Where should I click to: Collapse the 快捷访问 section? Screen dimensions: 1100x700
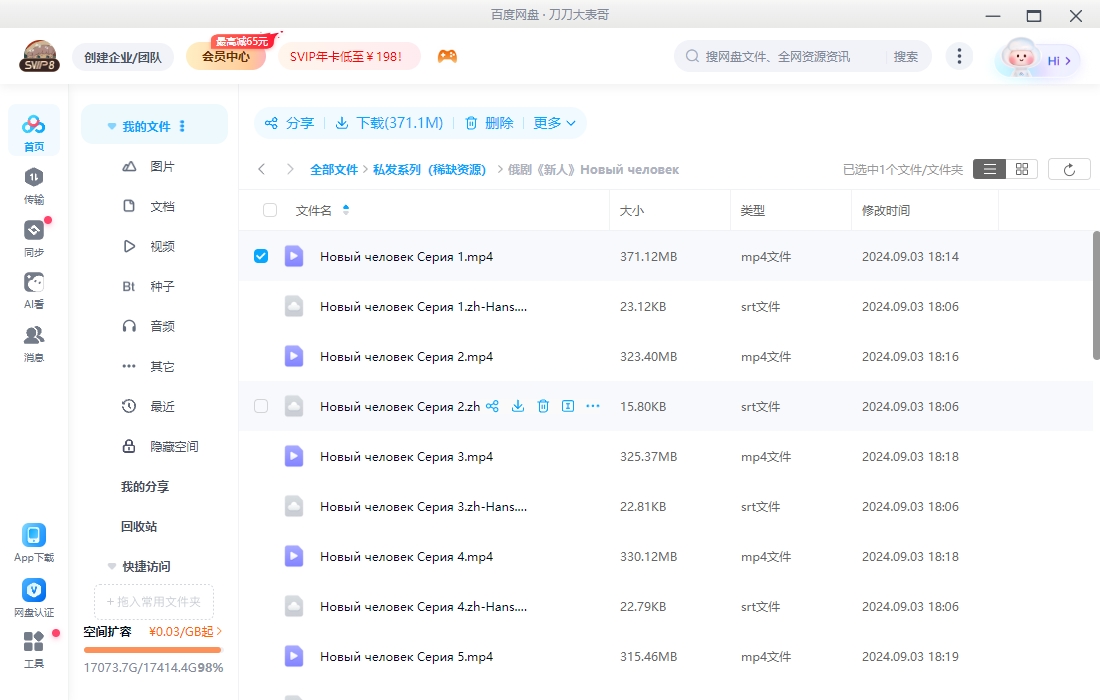click(x=112, y=566)
